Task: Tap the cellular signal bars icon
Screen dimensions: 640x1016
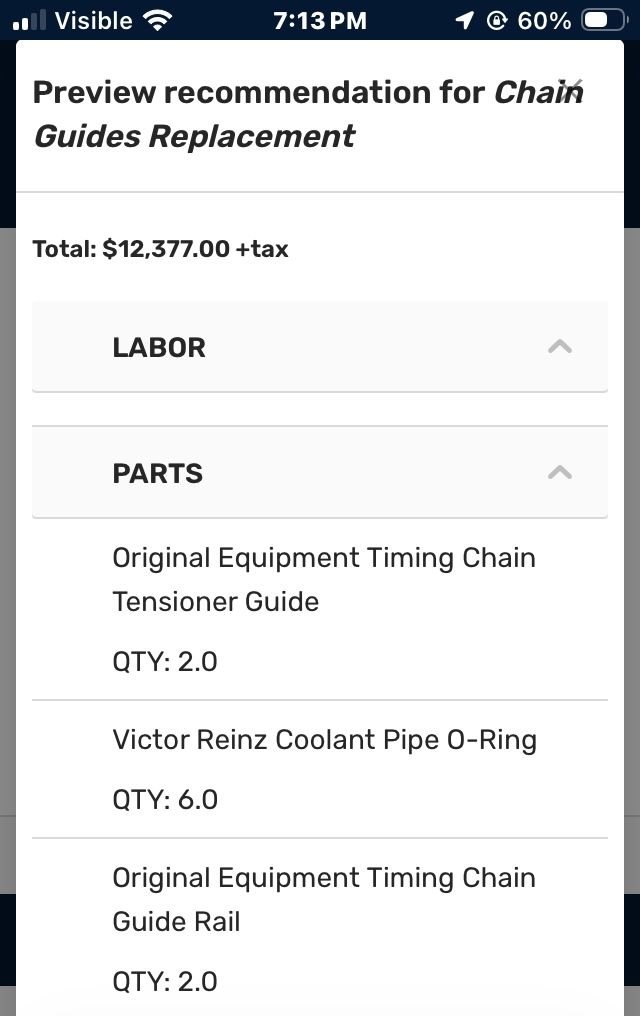Action: [30, 20]
